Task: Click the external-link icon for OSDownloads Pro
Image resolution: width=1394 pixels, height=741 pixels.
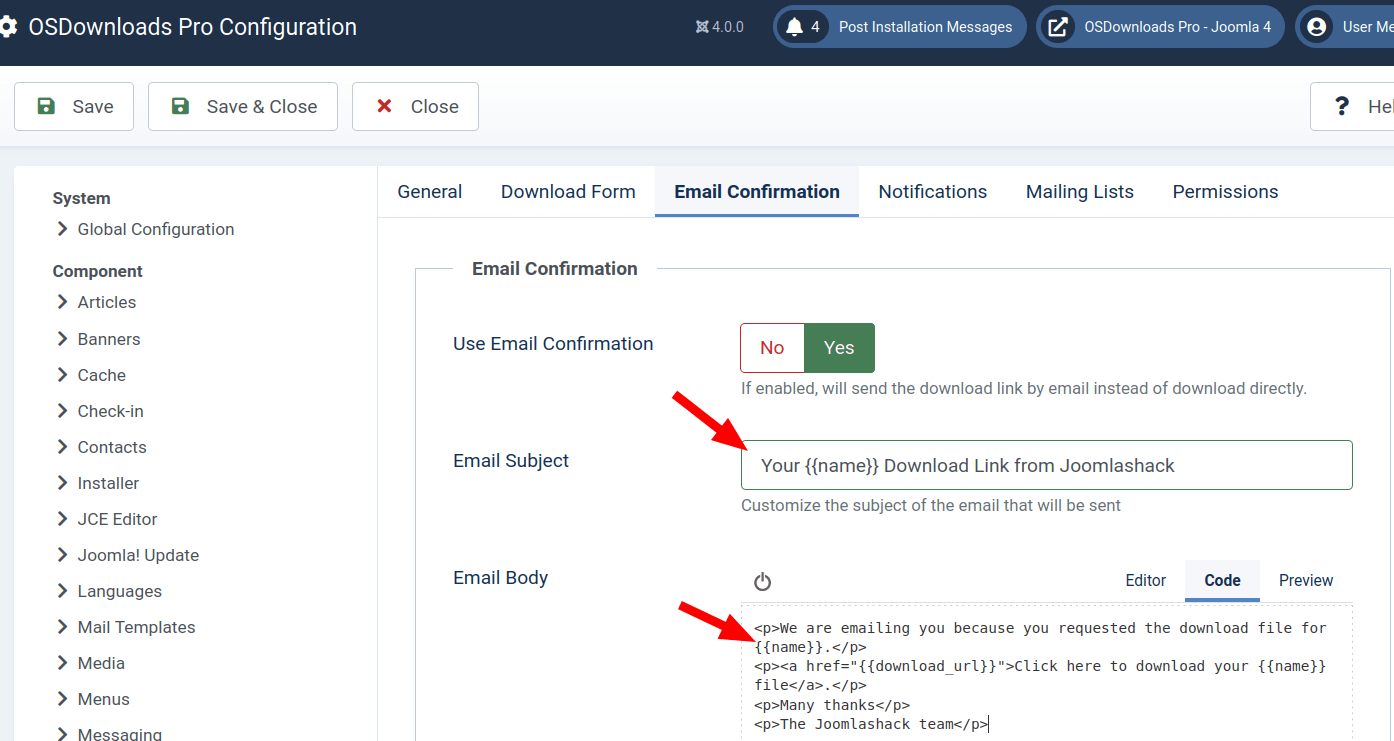Action: tap(1057, 27)
